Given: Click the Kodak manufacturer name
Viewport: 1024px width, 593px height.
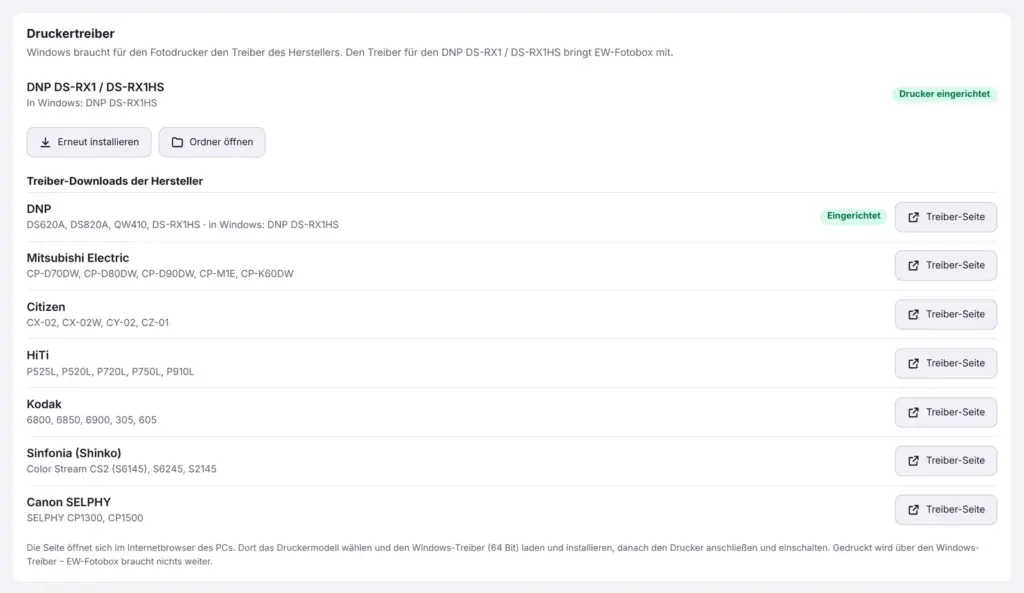Looking at the screenshot, I should [44, 404].
